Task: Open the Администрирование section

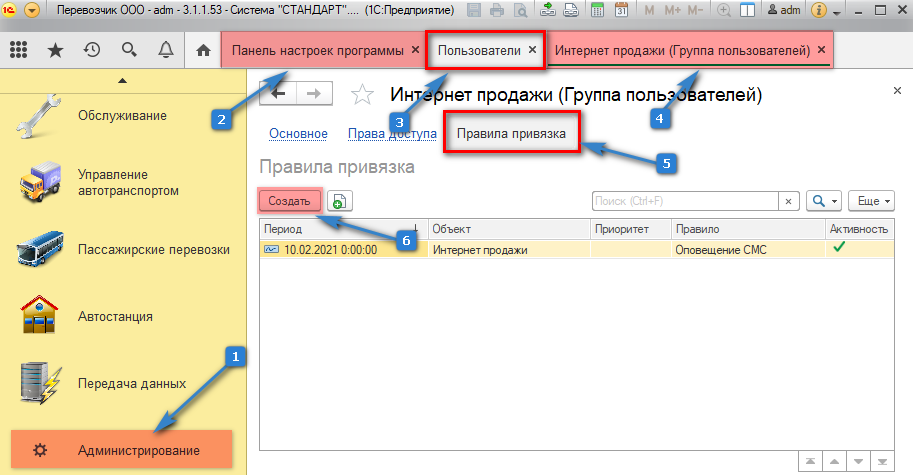Action: [x=138, y=450]
